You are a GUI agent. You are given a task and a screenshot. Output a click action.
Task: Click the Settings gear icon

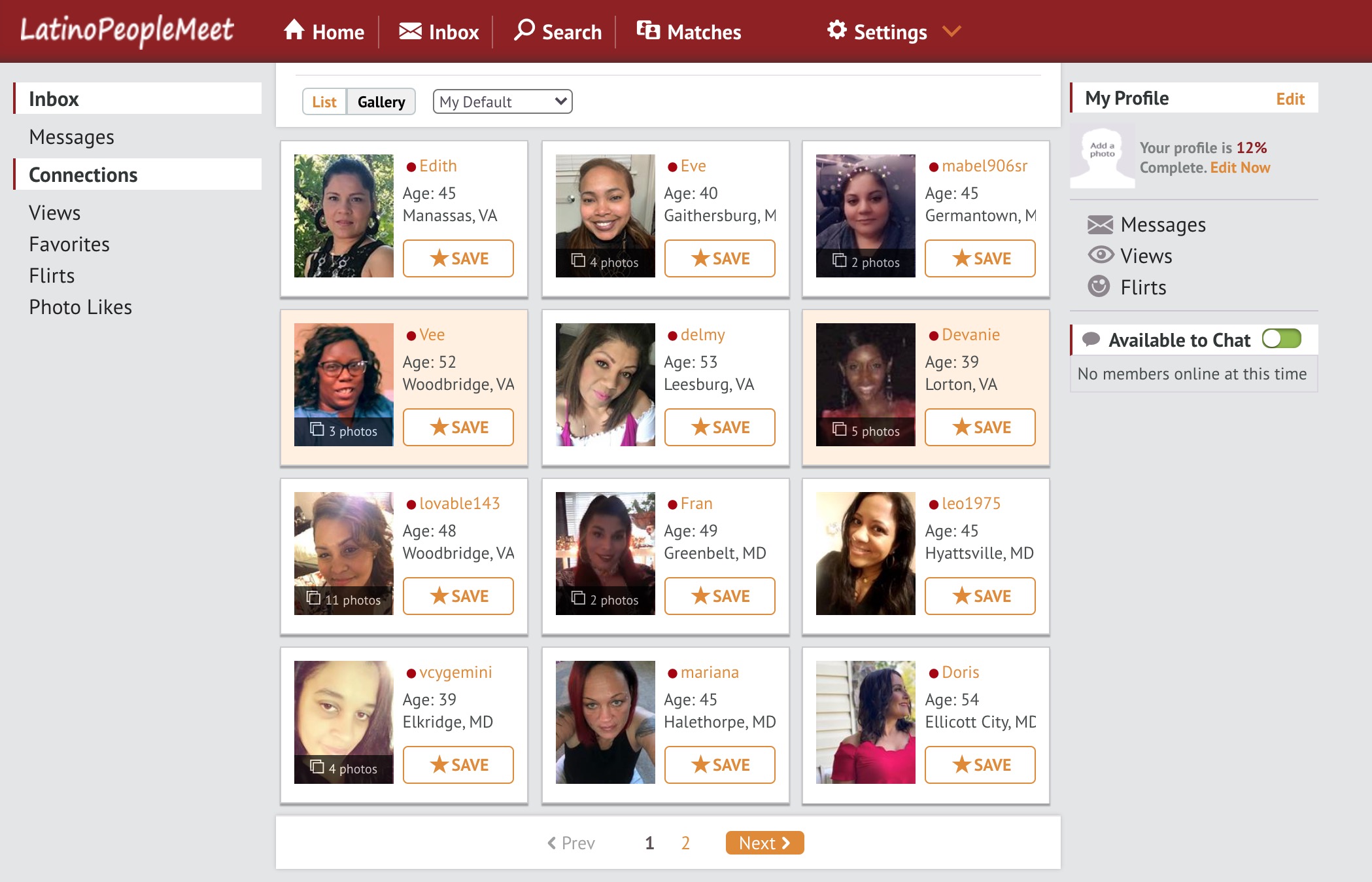pos(836,30)
